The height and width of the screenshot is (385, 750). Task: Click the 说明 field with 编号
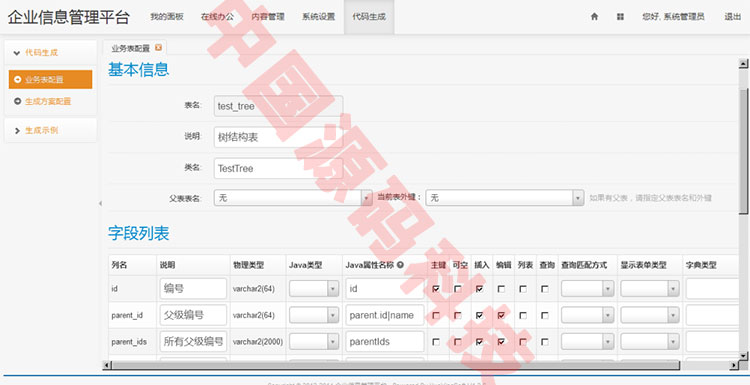click(193, 288)
